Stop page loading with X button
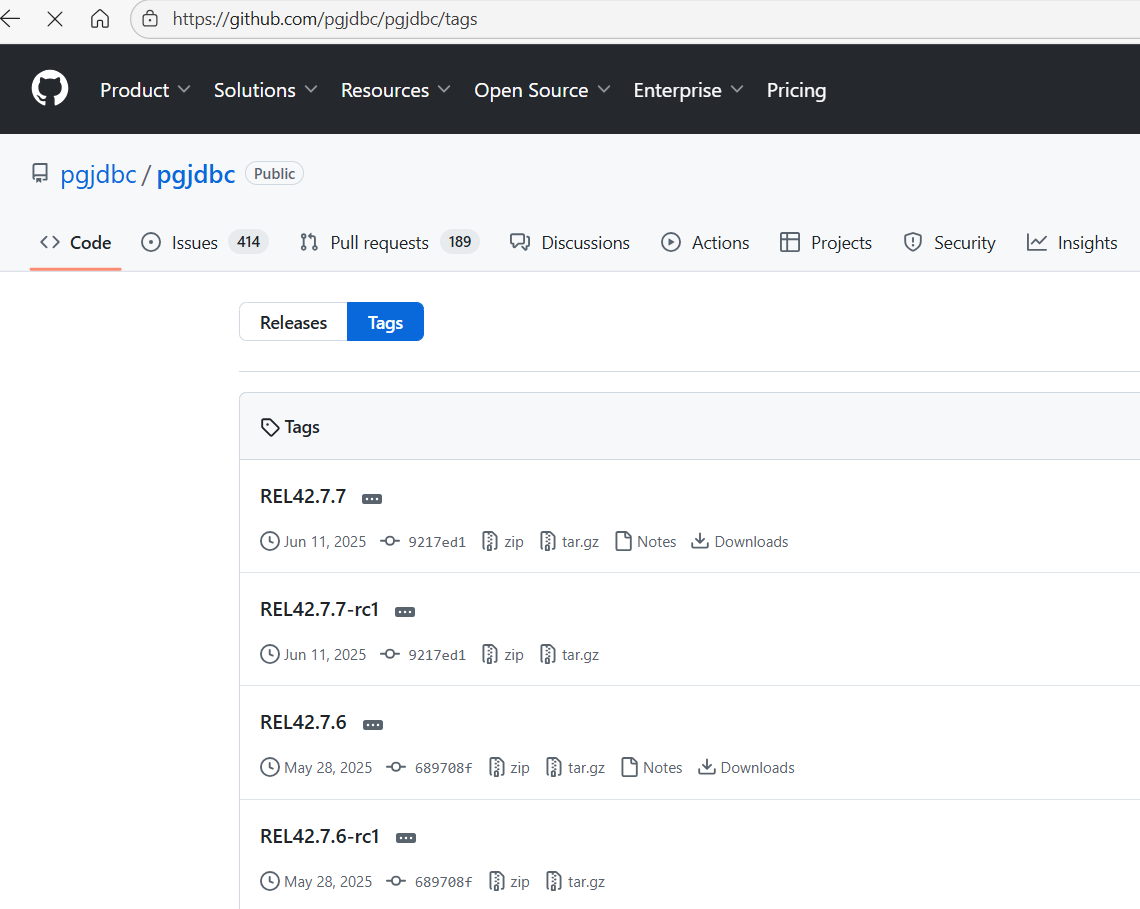This screenshot has height=909, width=1140. point(55,19)
